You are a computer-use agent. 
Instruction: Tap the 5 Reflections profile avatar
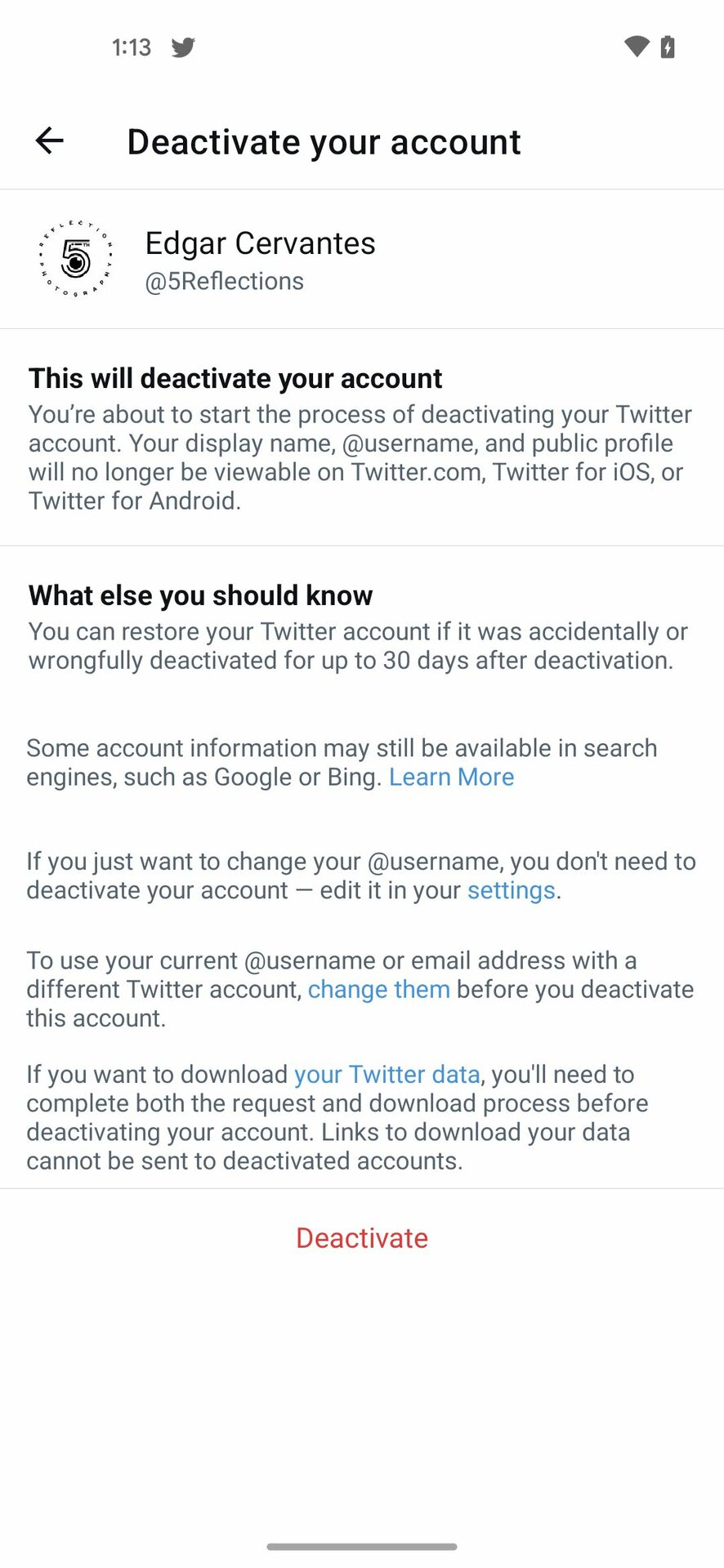[x=76, y=259]
